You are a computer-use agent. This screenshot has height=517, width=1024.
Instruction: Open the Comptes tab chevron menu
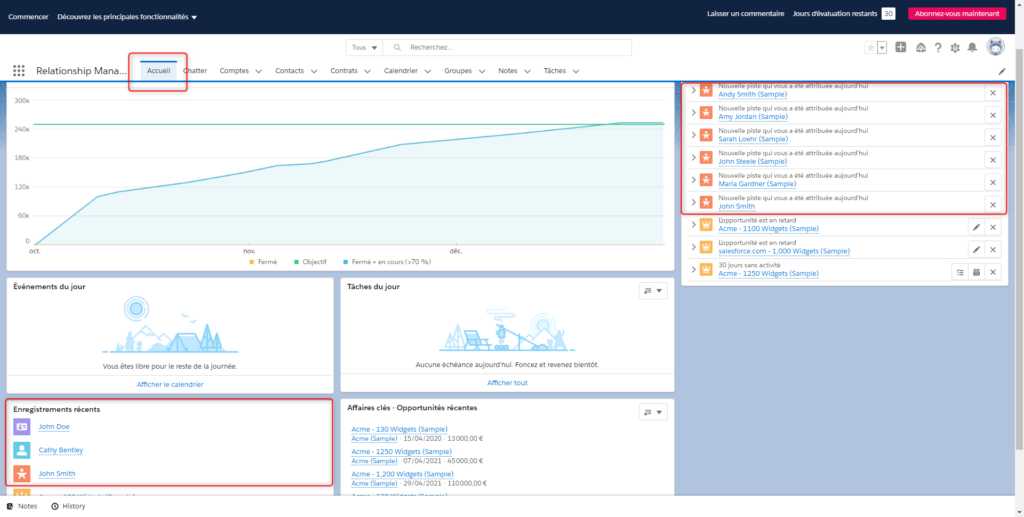pos(259,71)
